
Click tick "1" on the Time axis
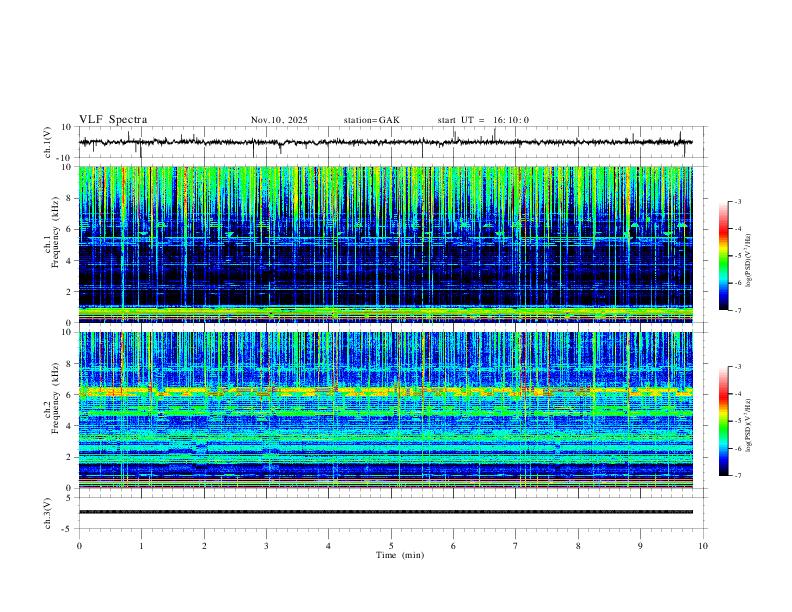pyautogui.click(x=141, y=546)
